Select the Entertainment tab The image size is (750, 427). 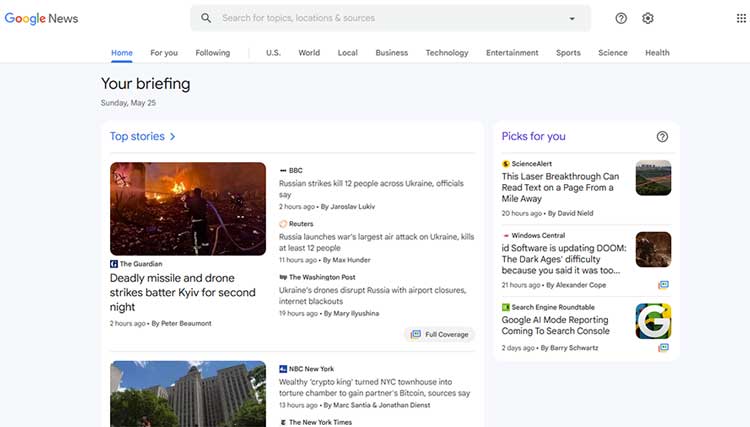pyautogui.click(x=512, y=53)
